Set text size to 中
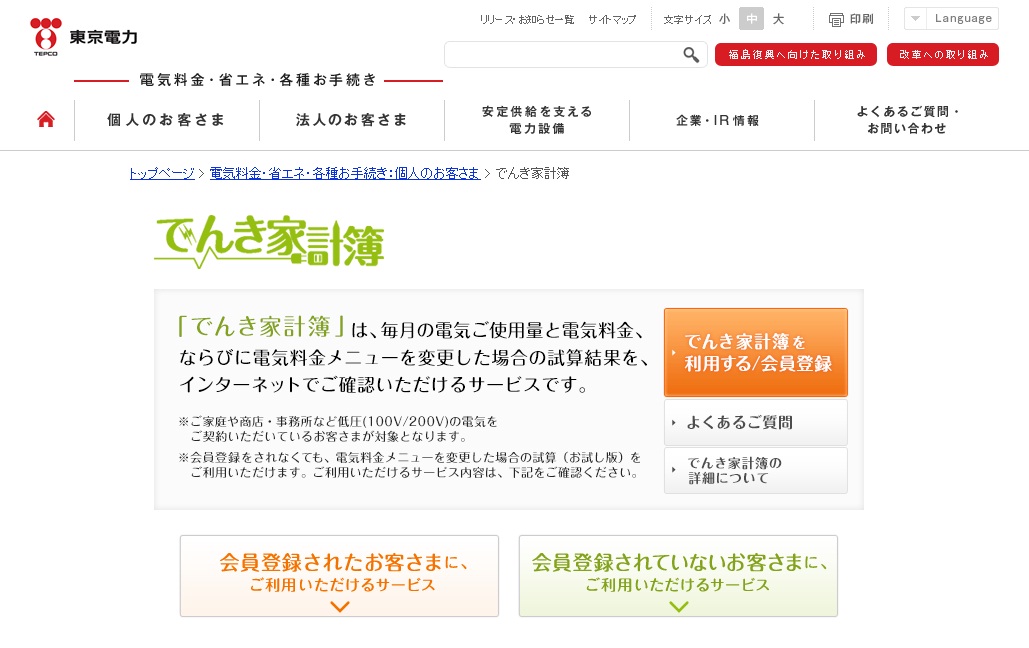 click(x=751, y=19)
